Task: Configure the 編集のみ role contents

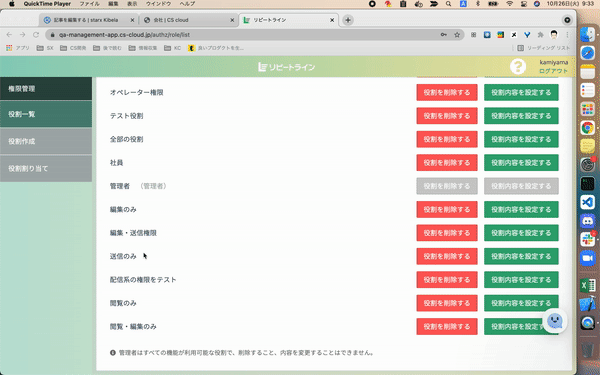Action: (x=521, y=209)
